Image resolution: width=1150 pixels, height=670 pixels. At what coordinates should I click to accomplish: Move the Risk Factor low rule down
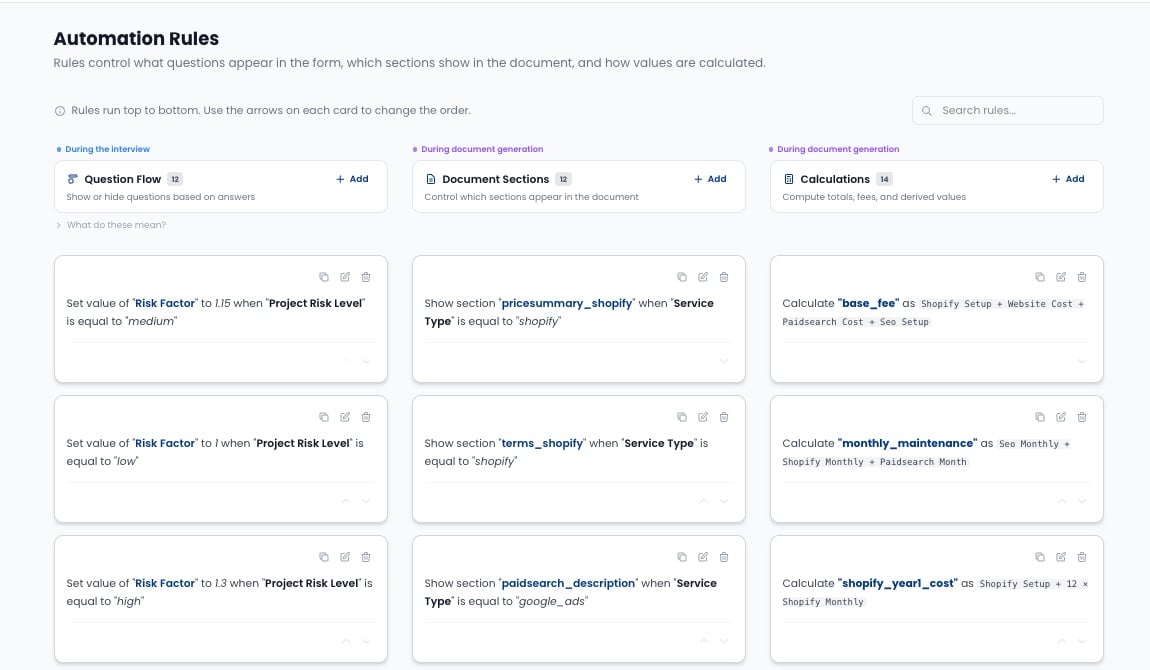point(366,501)
